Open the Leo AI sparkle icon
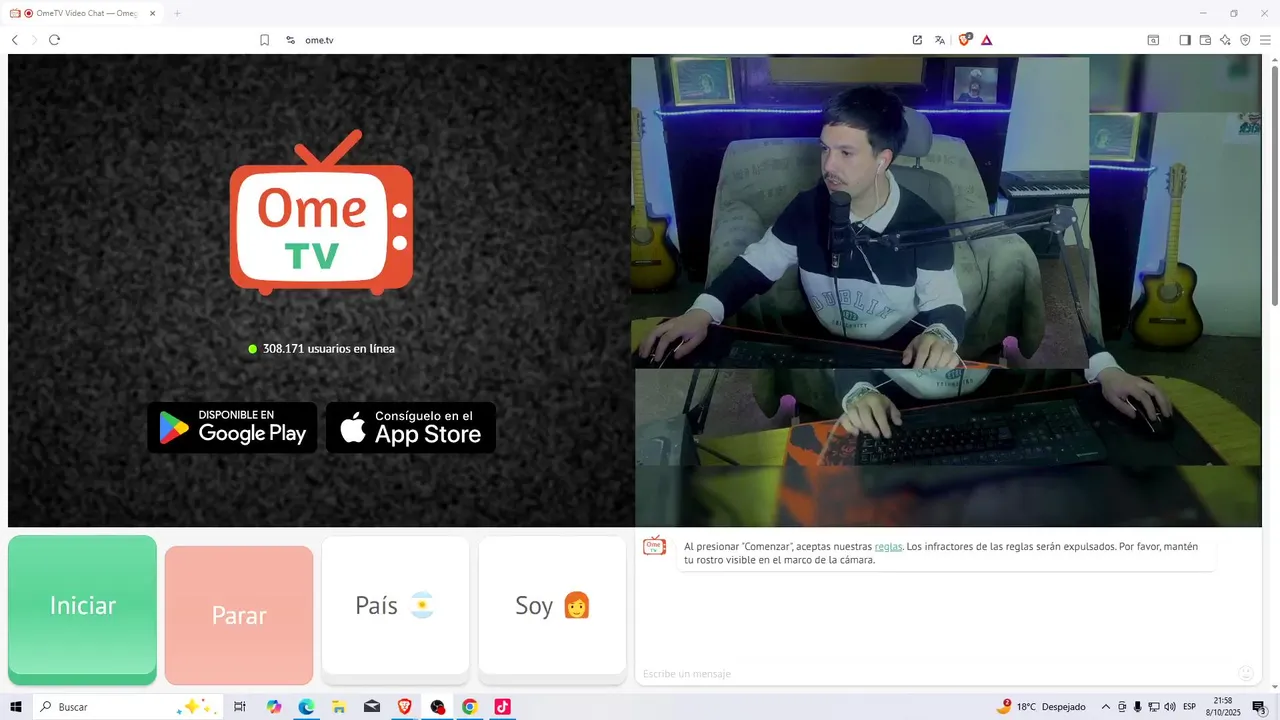 tap(1225, 40)
